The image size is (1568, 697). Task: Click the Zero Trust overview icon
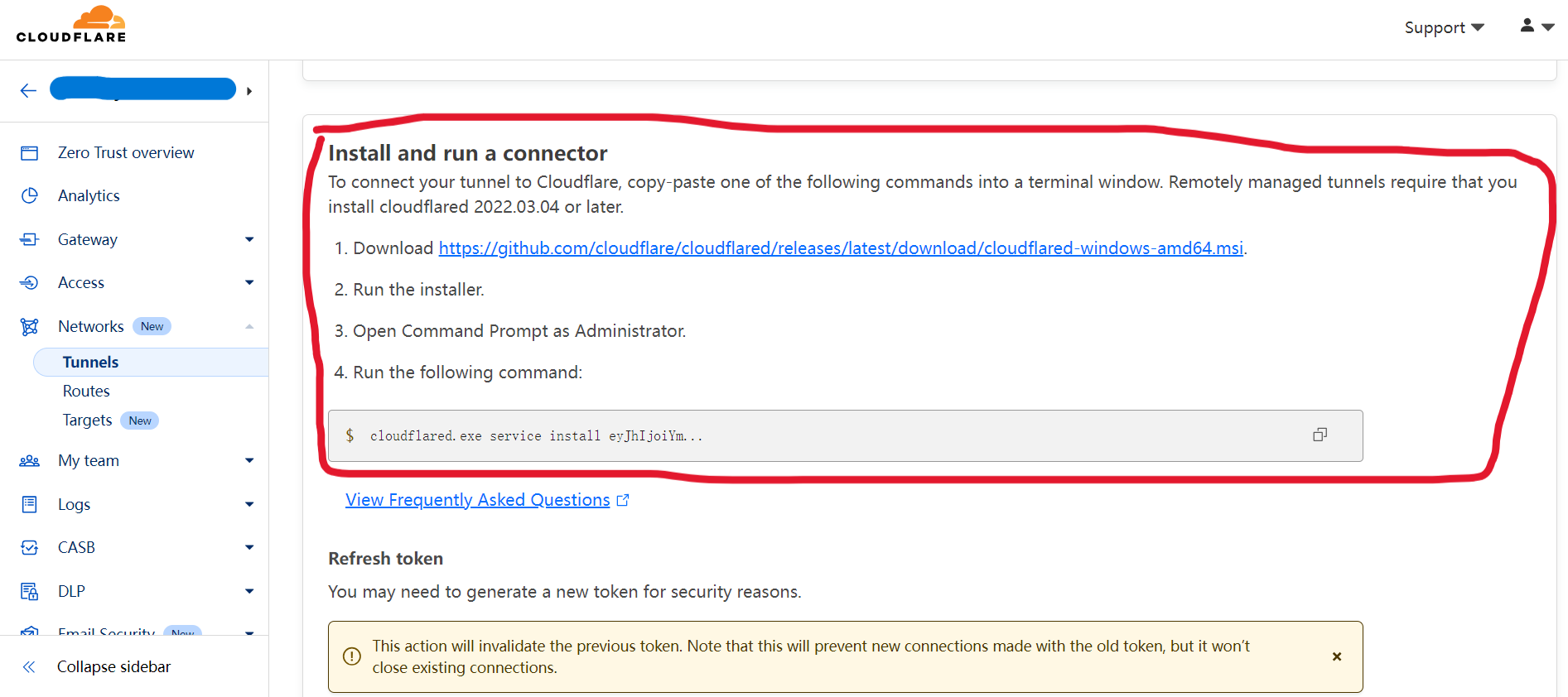pos(30,153)
